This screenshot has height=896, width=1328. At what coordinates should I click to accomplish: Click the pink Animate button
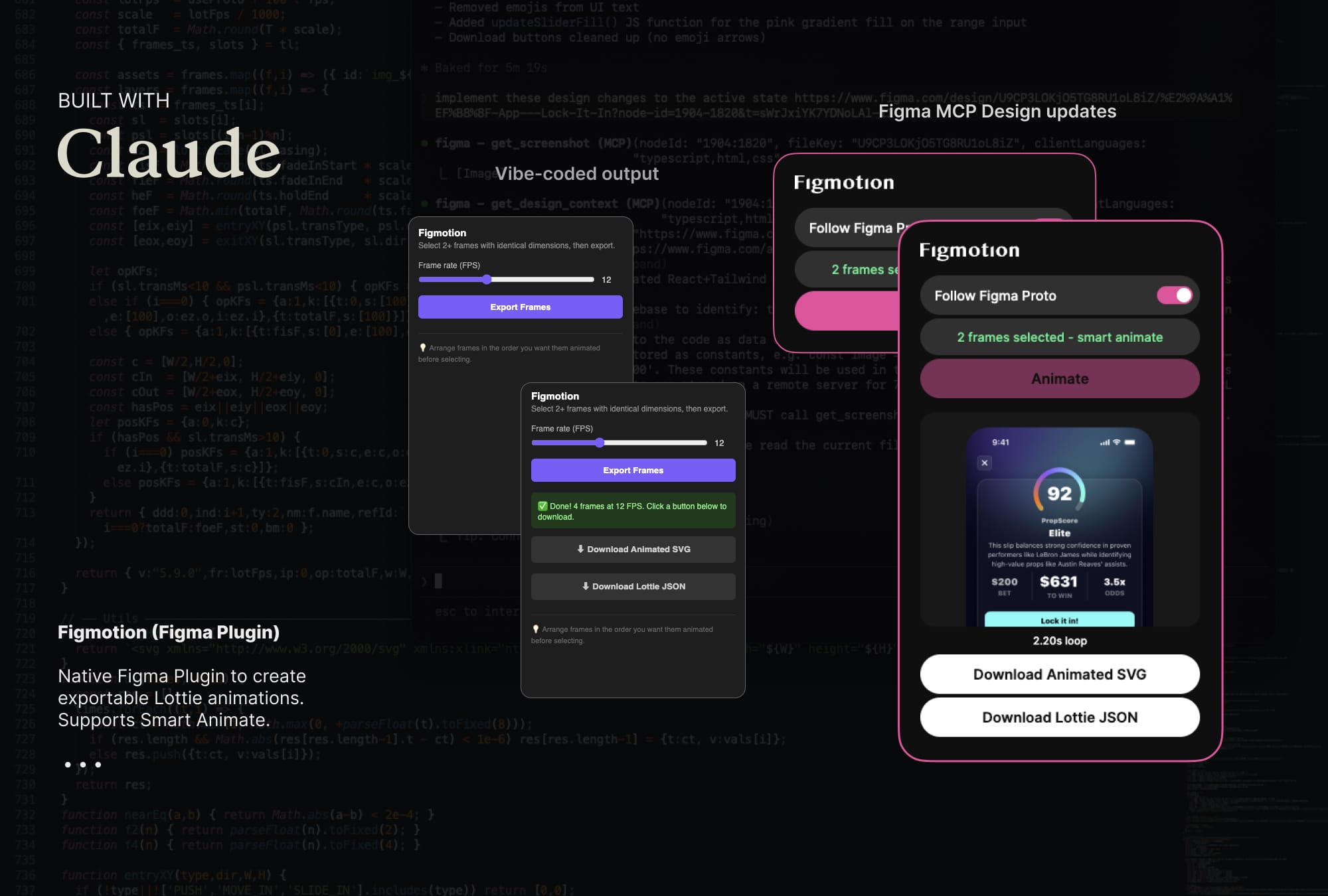click(1059, 378)
